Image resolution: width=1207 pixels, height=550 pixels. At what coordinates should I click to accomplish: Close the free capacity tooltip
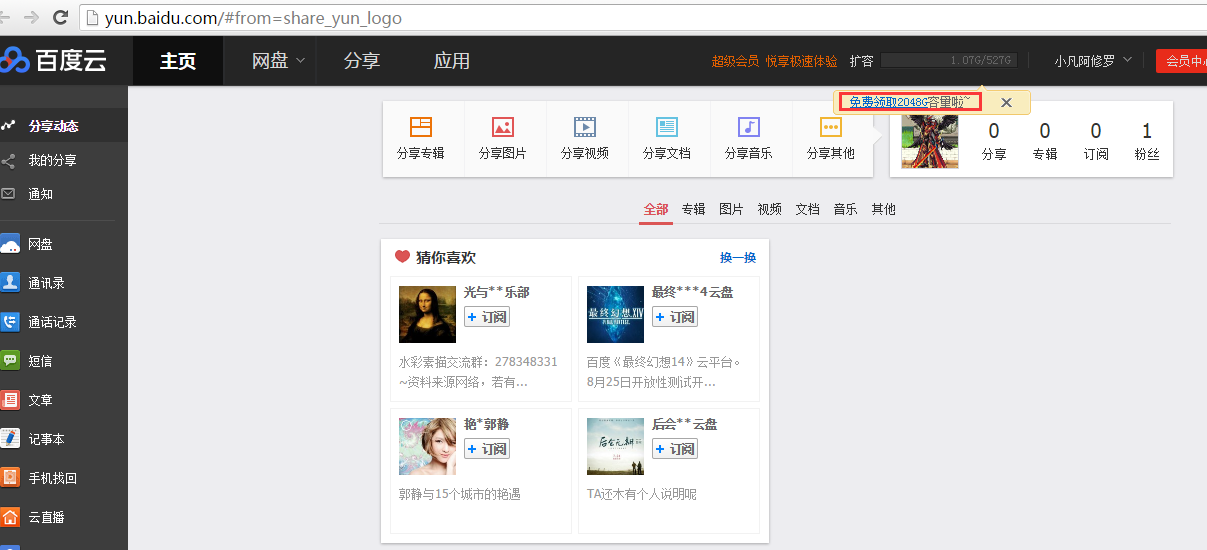coord(1007,102)
